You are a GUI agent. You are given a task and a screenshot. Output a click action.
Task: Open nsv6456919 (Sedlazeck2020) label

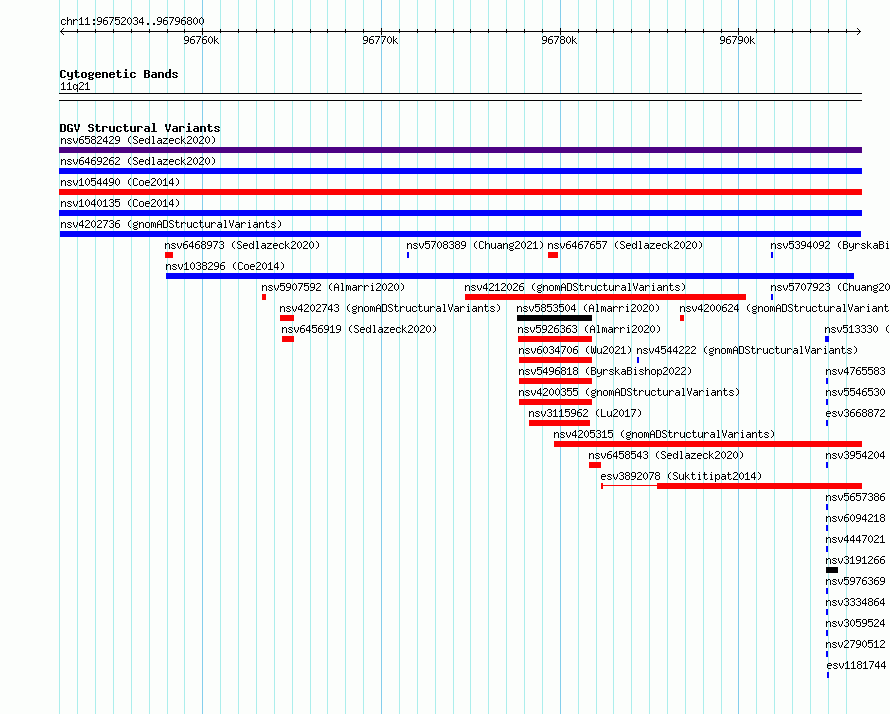pos(359,329)
